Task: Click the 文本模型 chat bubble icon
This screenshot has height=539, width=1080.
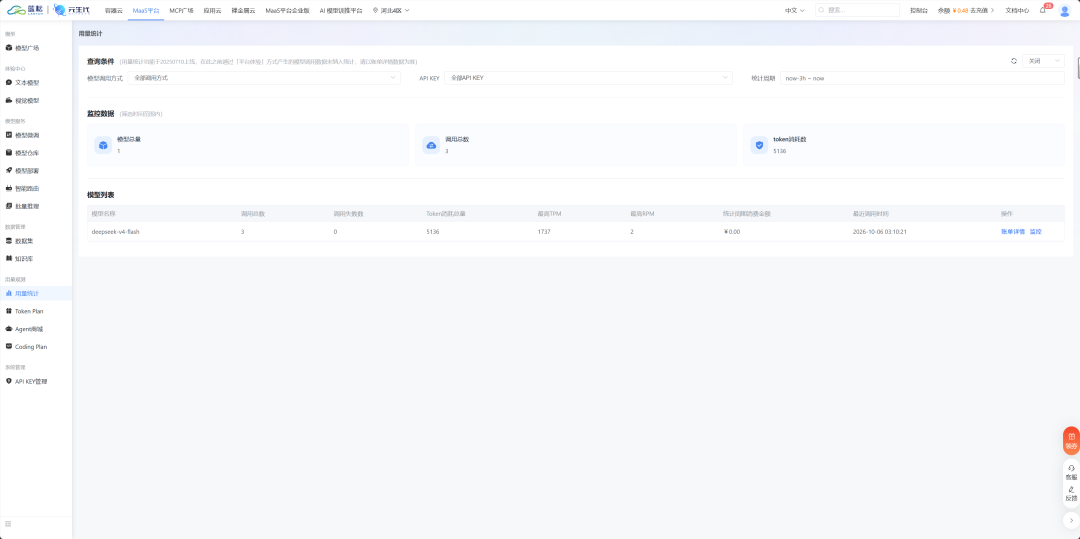Action: 8,82
